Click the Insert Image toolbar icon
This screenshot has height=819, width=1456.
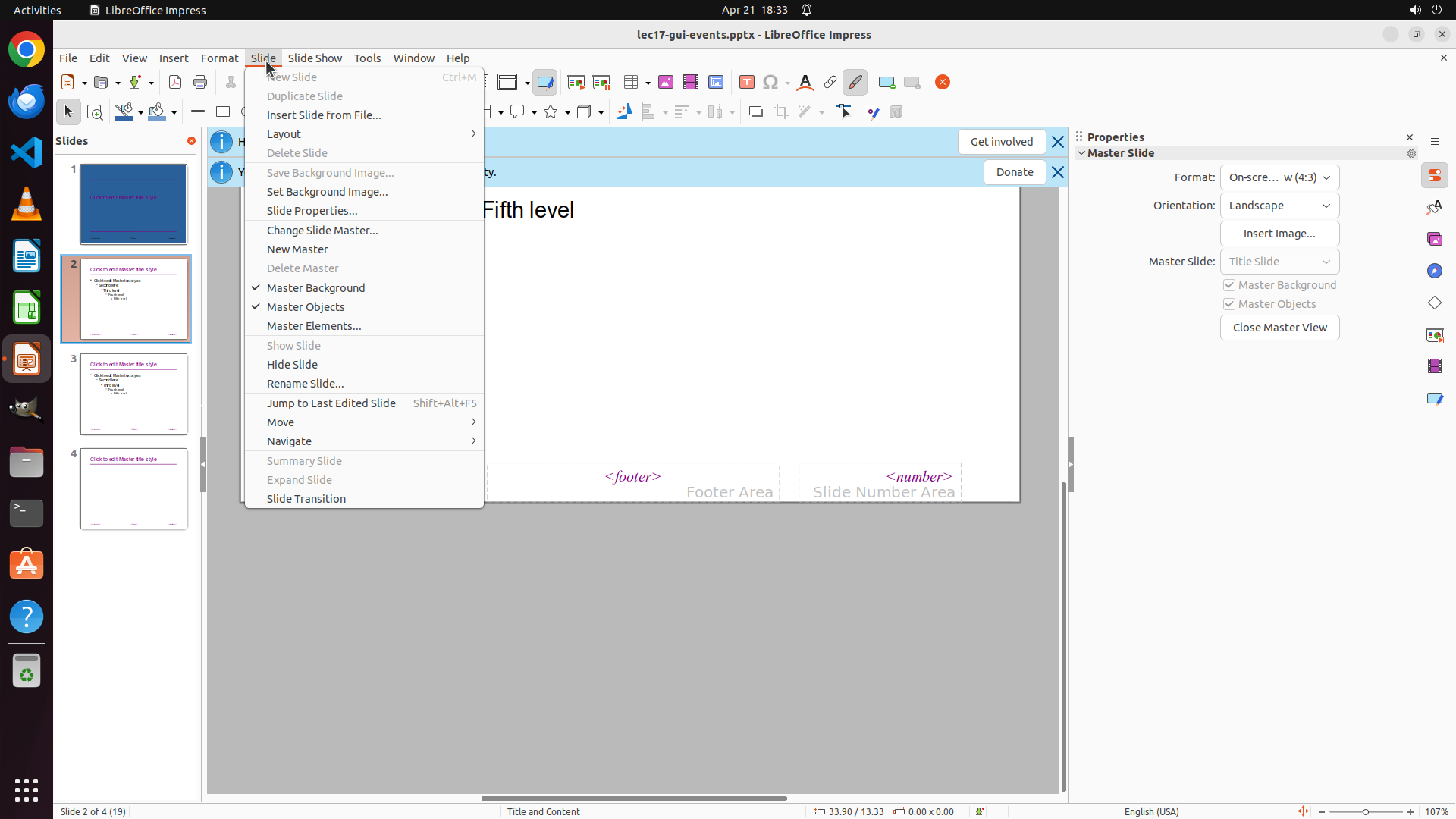(x=666, y=83)
